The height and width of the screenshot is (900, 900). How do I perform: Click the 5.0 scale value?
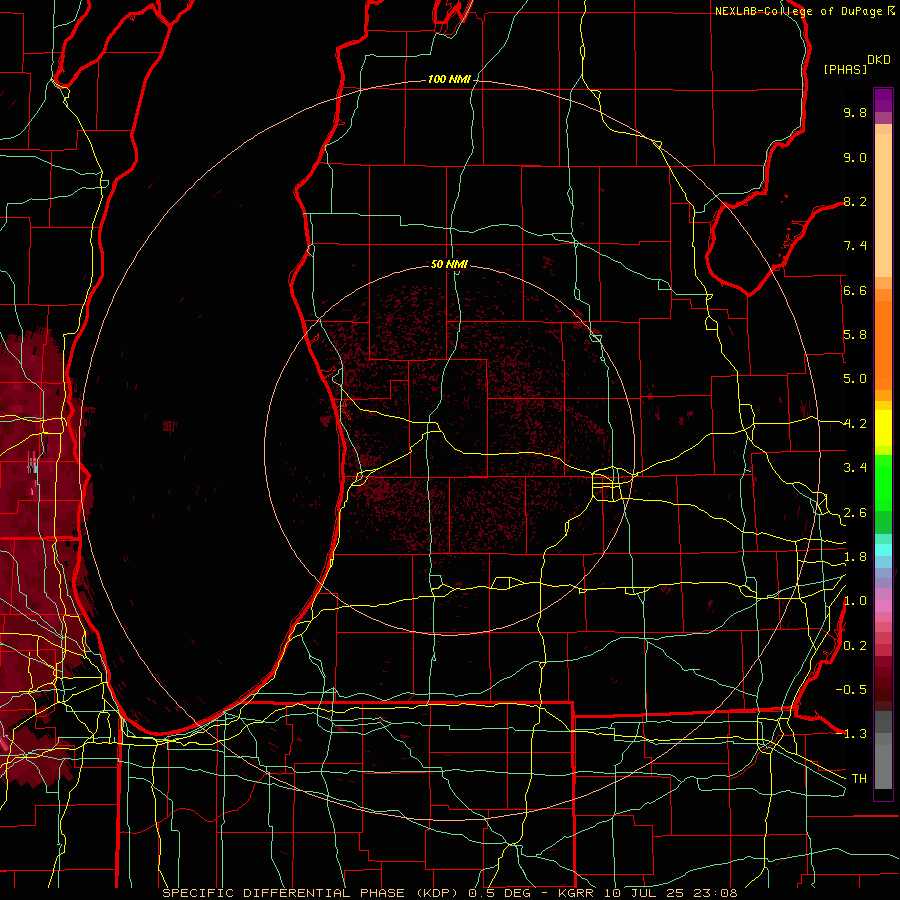click(x=855, y=379)
